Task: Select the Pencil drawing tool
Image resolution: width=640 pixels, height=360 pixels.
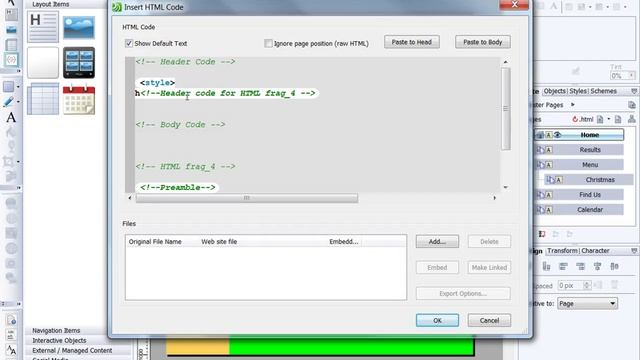Action: (x=8, y=102)
